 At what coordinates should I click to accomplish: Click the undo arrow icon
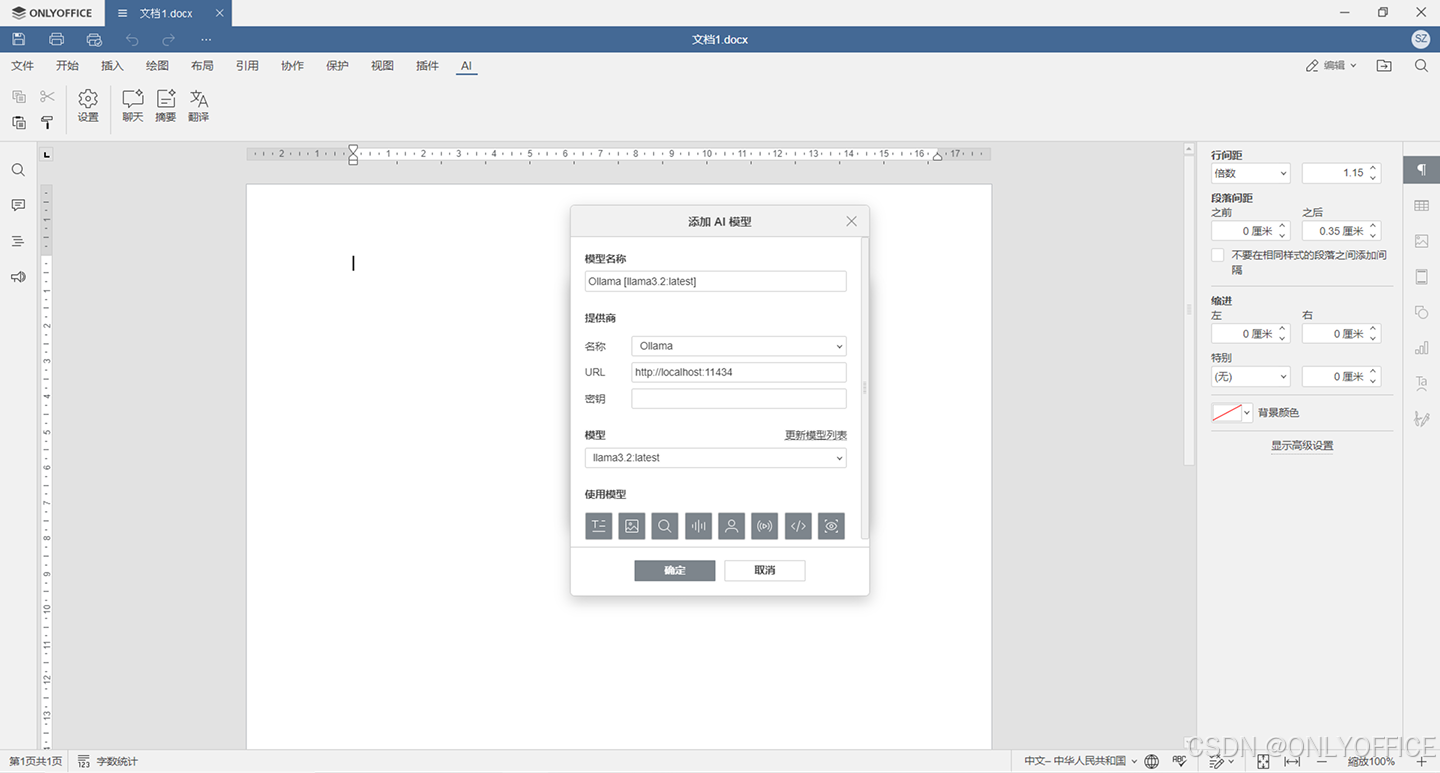tap(132, 39)
